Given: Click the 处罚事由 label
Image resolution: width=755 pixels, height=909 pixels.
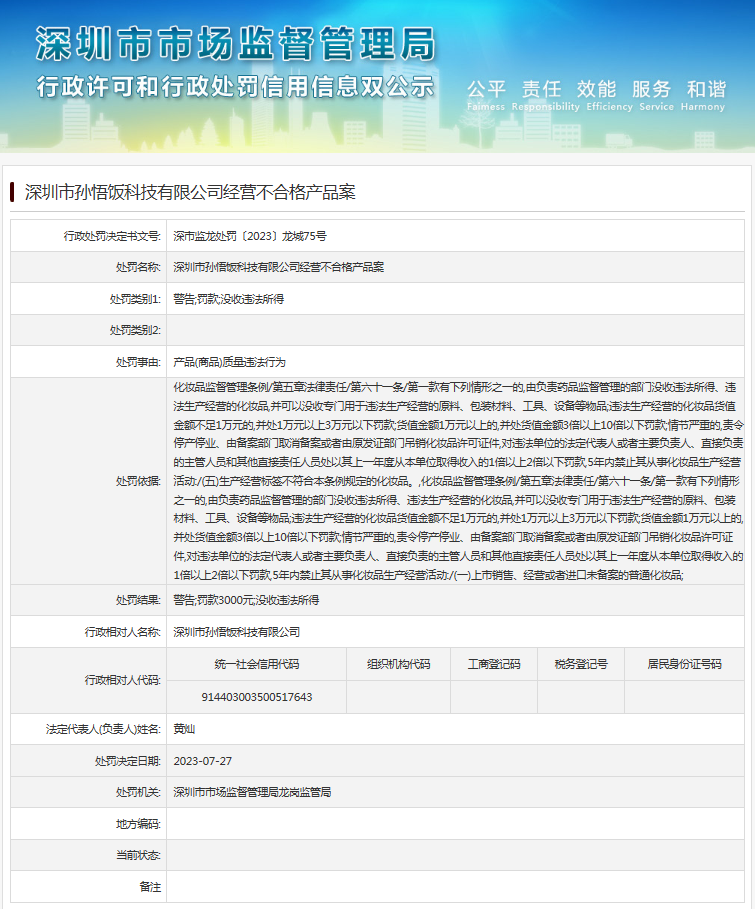Looking at the screenshot, I should (x=138, y=362).
